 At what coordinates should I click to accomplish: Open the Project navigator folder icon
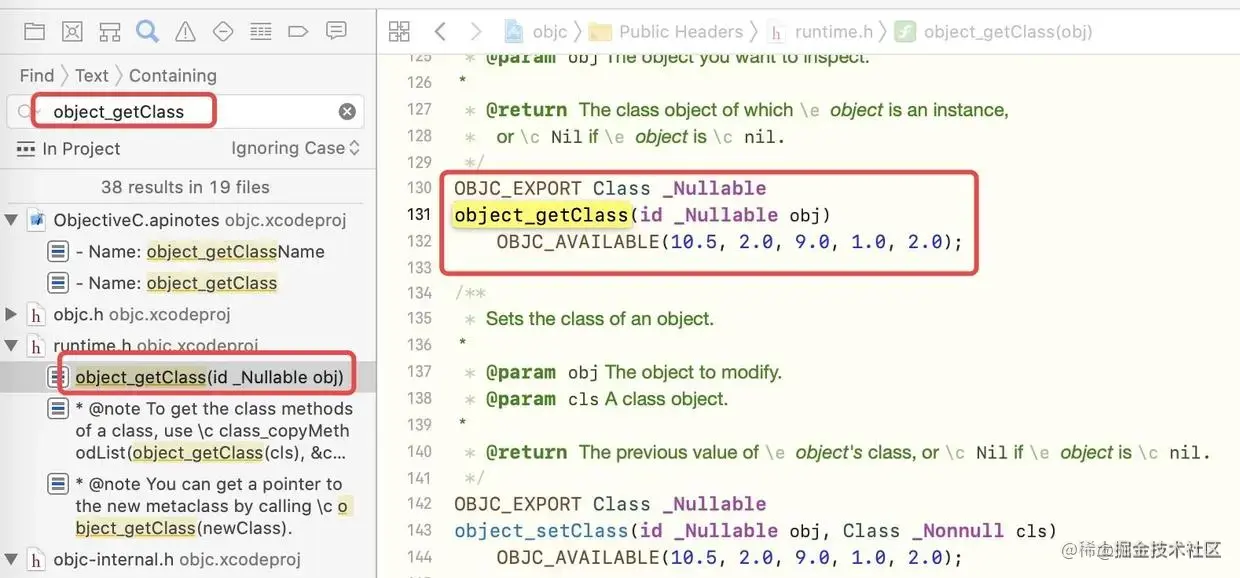(34, 31)
